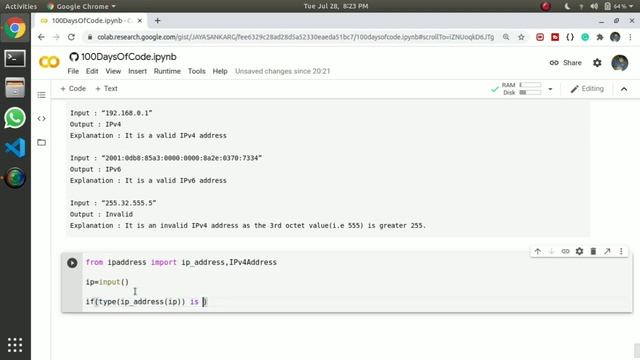This screenshot has width=640, height=360.
Task: Reload the page
Action: [71, 37]
